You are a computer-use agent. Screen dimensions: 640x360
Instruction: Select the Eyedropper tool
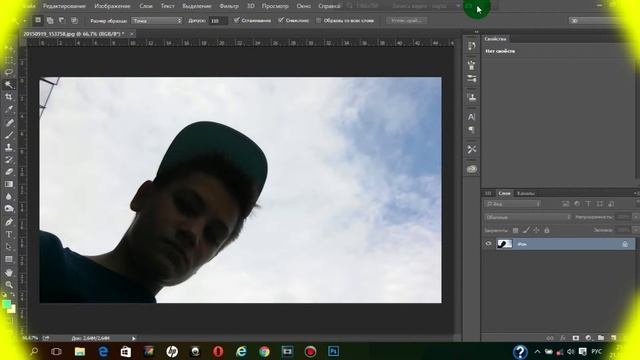pos(9,109)
